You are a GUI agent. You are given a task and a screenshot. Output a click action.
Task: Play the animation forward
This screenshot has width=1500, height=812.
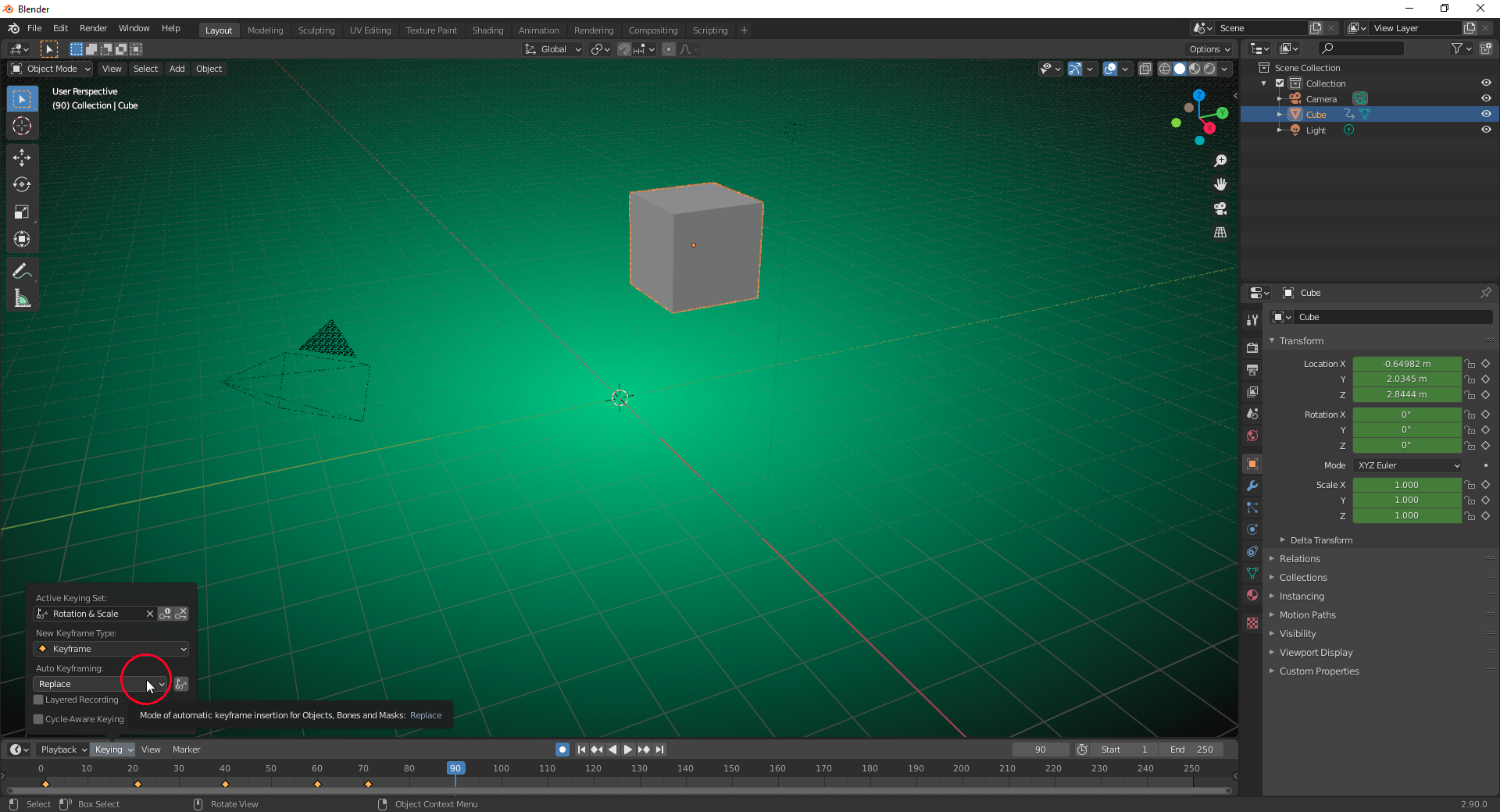[628, 750]
